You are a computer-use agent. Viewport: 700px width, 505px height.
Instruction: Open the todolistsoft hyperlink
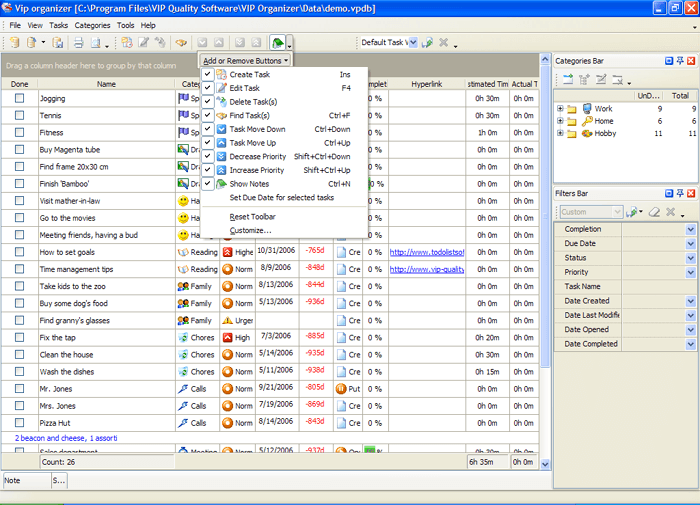[x=427, y=252]
